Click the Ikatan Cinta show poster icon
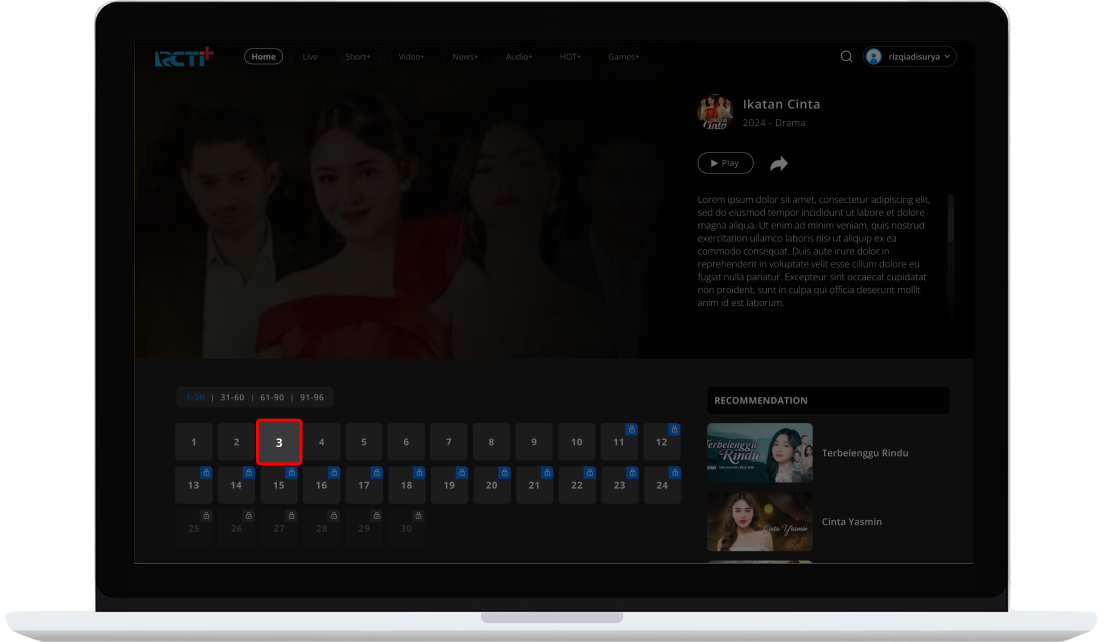The image size is (1109, 642). point(715,113)
